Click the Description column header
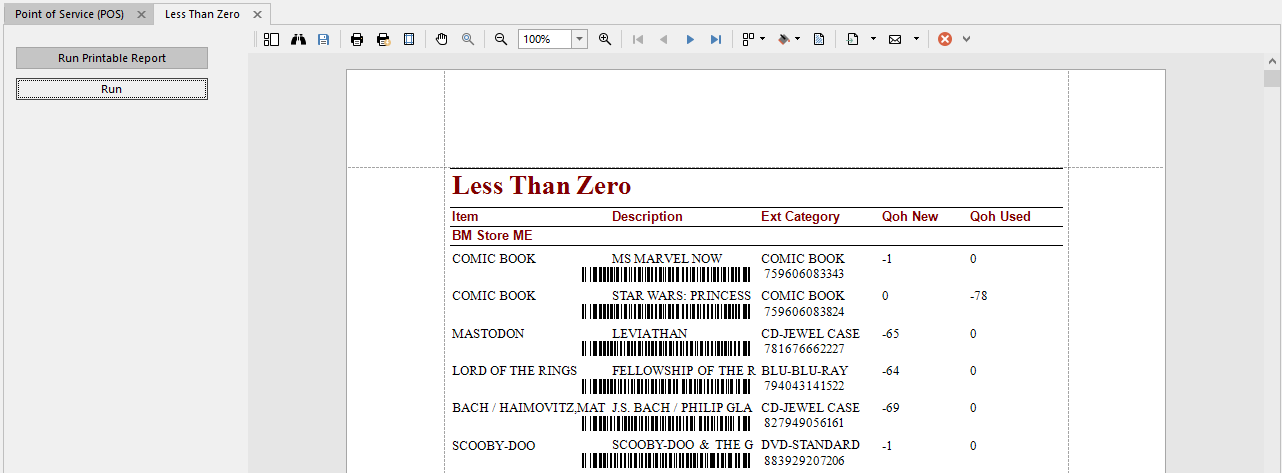The image size is (1282, 473). (647, 216)
